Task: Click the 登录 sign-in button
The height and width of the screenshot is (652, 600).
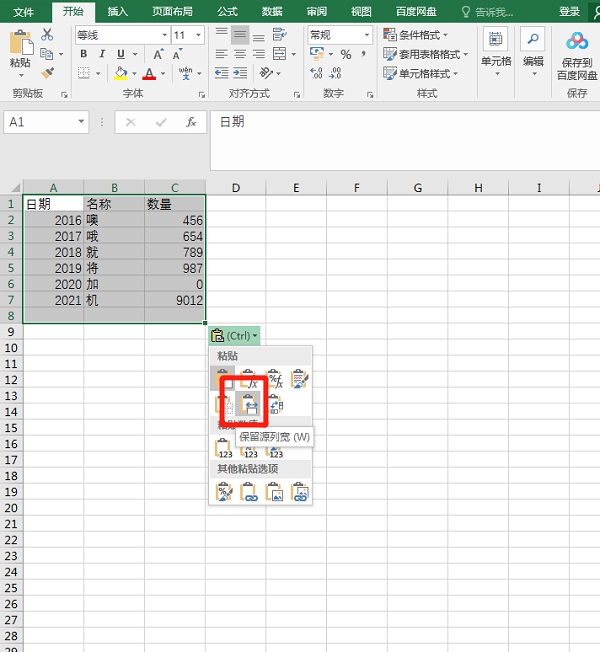Action: pyautogui.click(x=570, y=11)
